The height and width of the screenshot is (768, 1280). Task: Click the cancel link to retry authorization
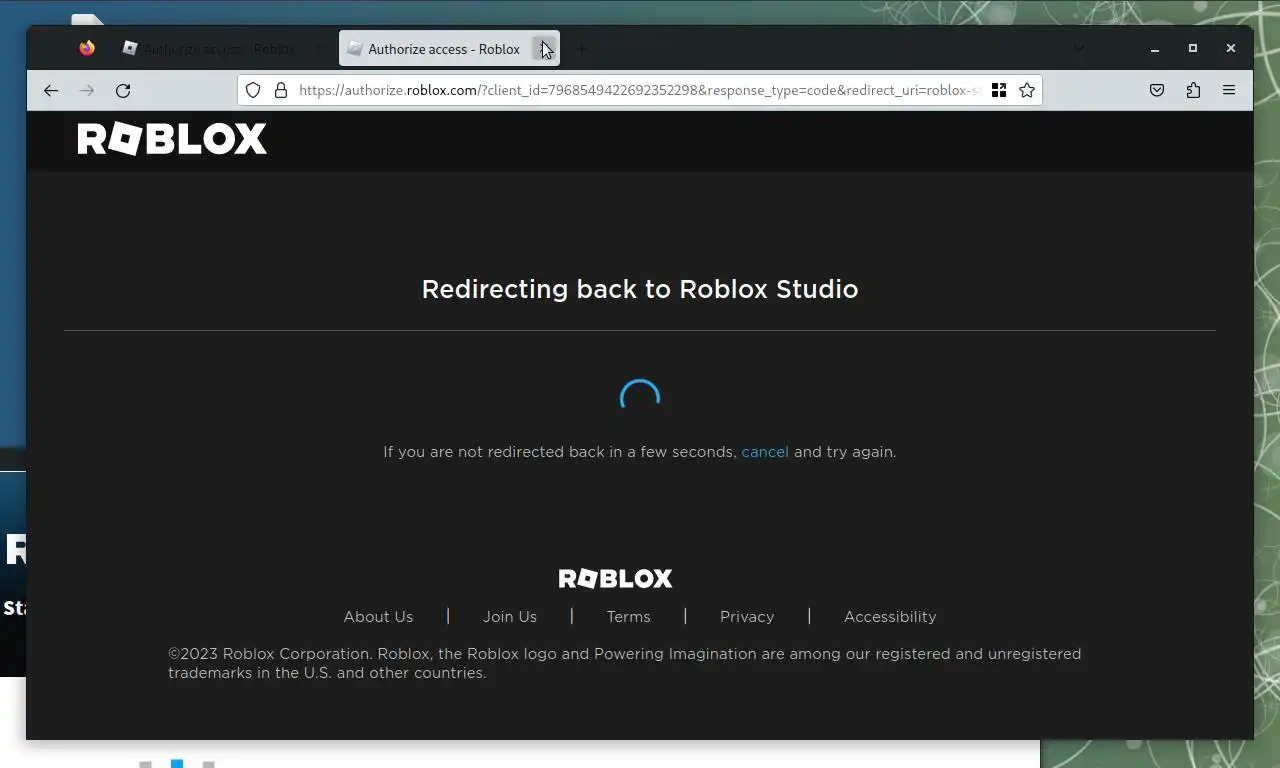(765, 452)
